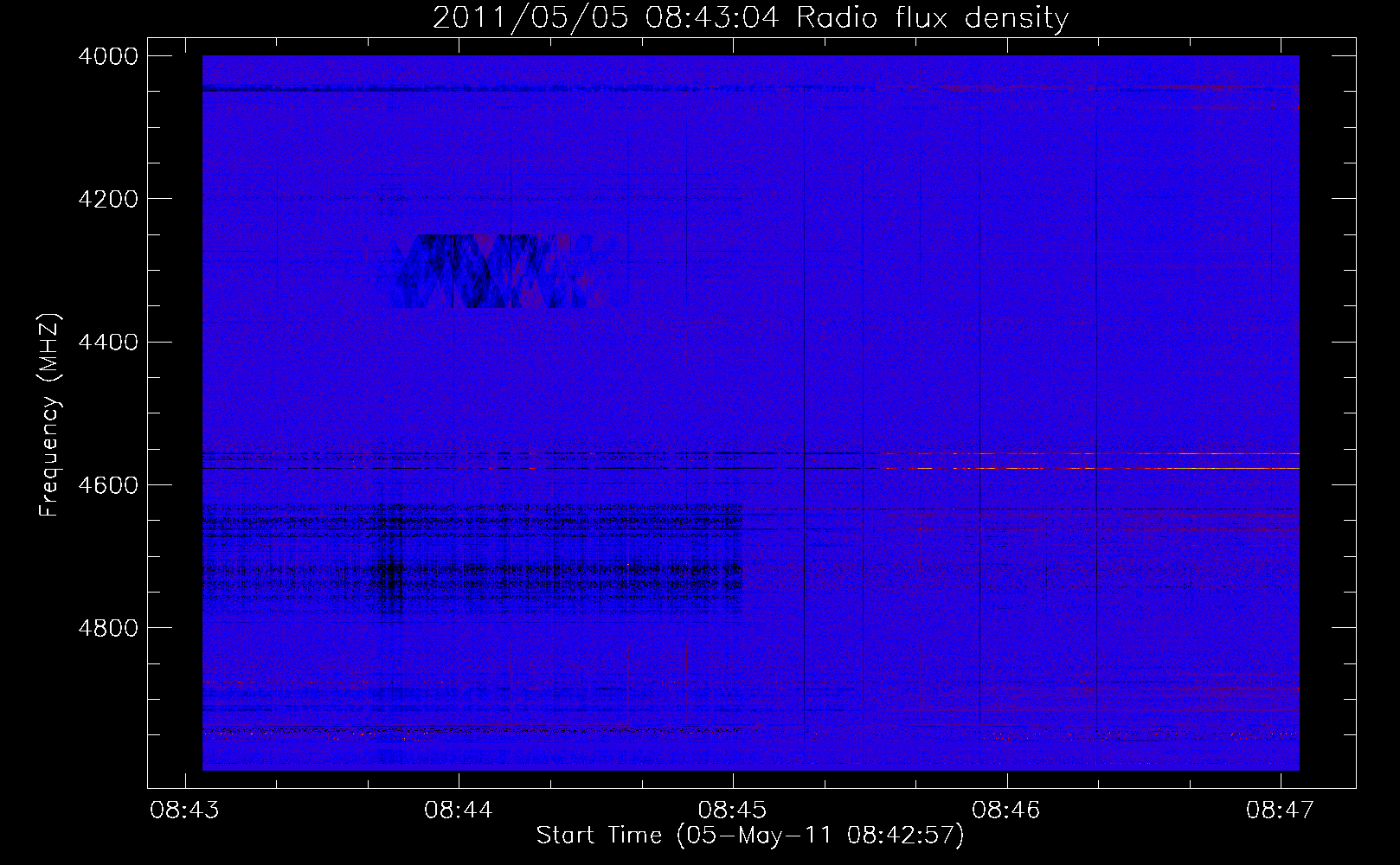The height and width of the screenshot is (865, 1400).
Task: Click the 4400 frequency axis label
Action: click(x=108, y=343)
